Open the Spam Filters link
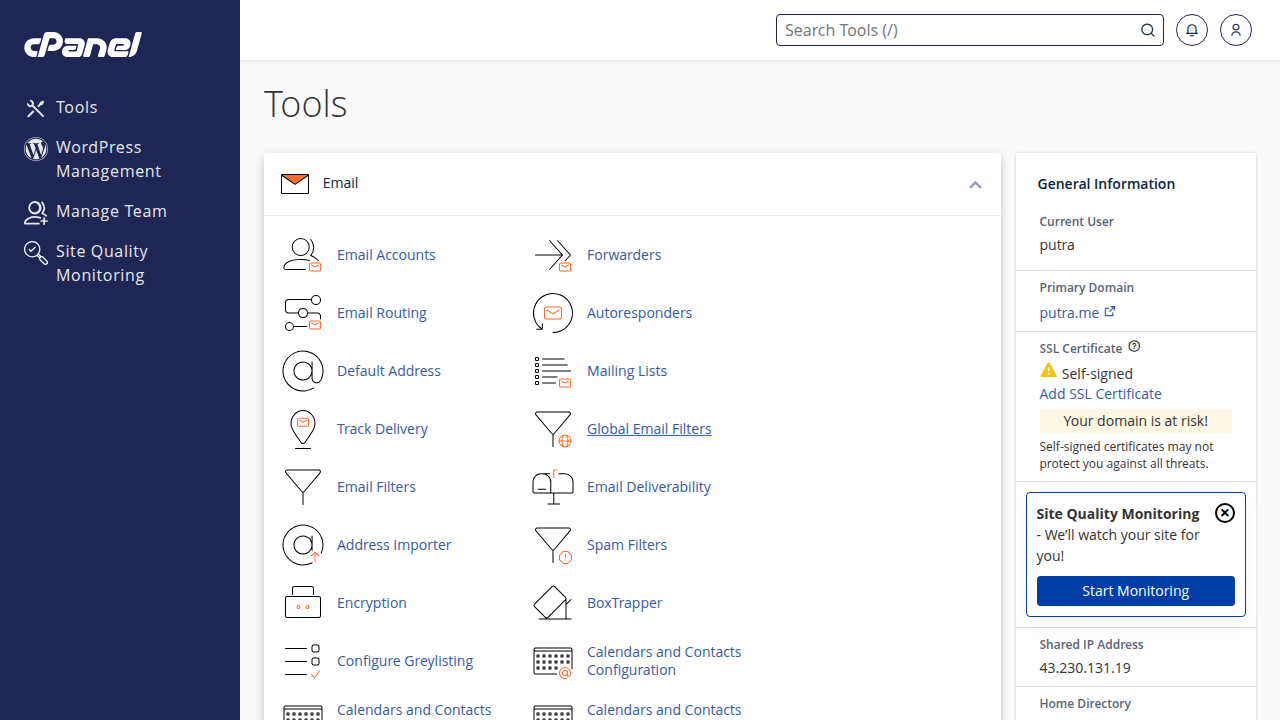This screenshot has height=720, width=1280. pos(627,545)
